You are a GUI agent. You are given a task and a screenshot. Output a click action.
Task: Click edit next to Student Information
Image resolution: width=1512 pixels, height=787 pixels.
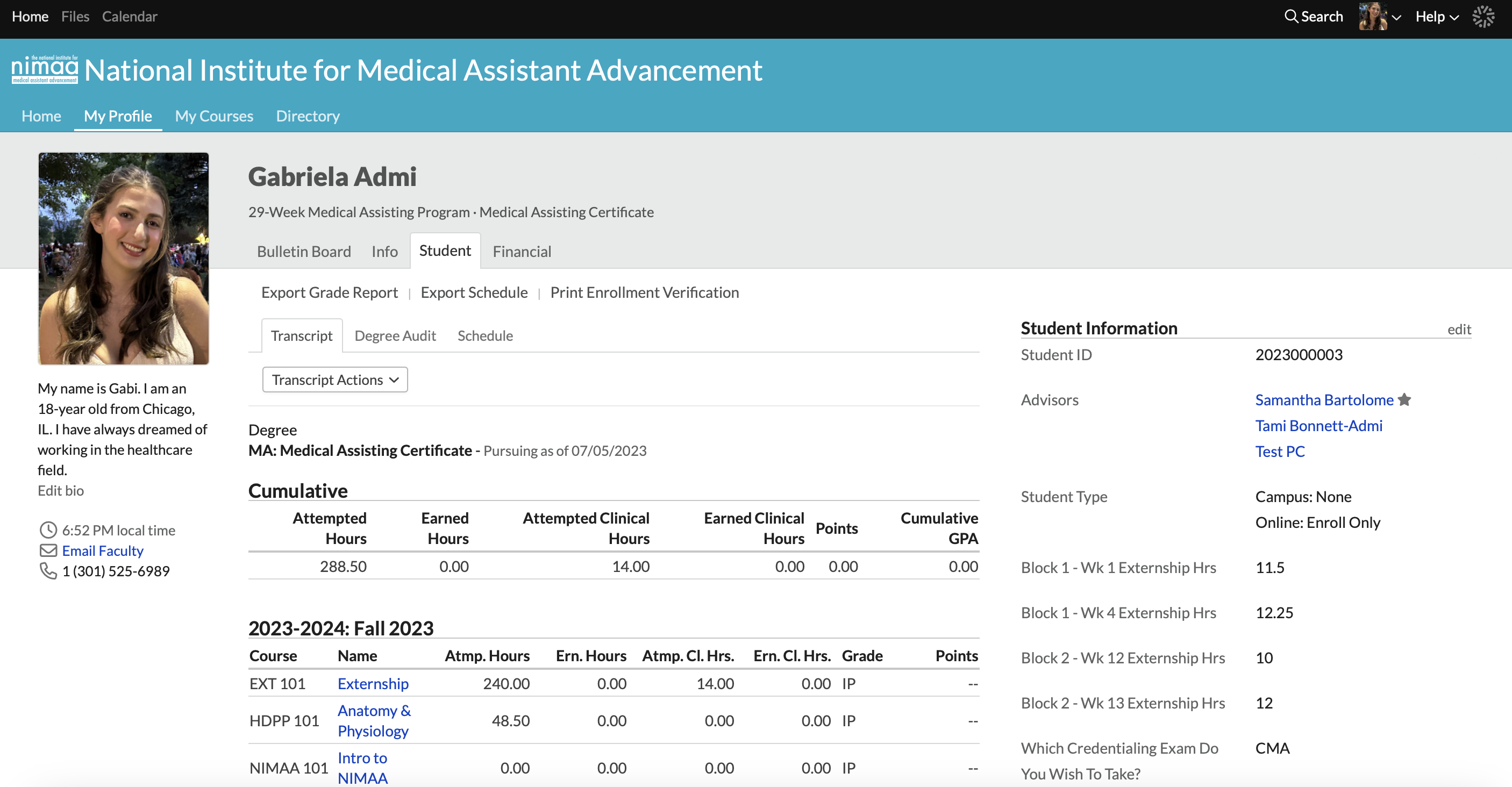click(1459, 329)
